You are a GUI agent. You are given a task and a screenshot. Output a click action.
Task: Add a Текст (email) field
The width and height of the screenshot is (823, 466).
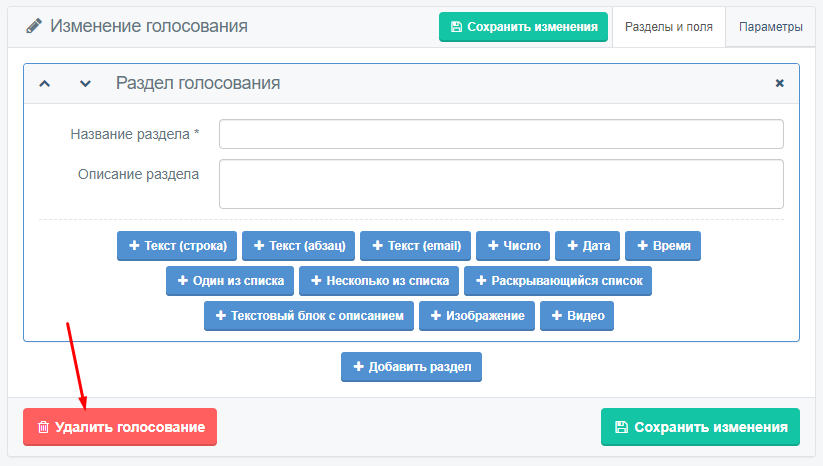416,246
